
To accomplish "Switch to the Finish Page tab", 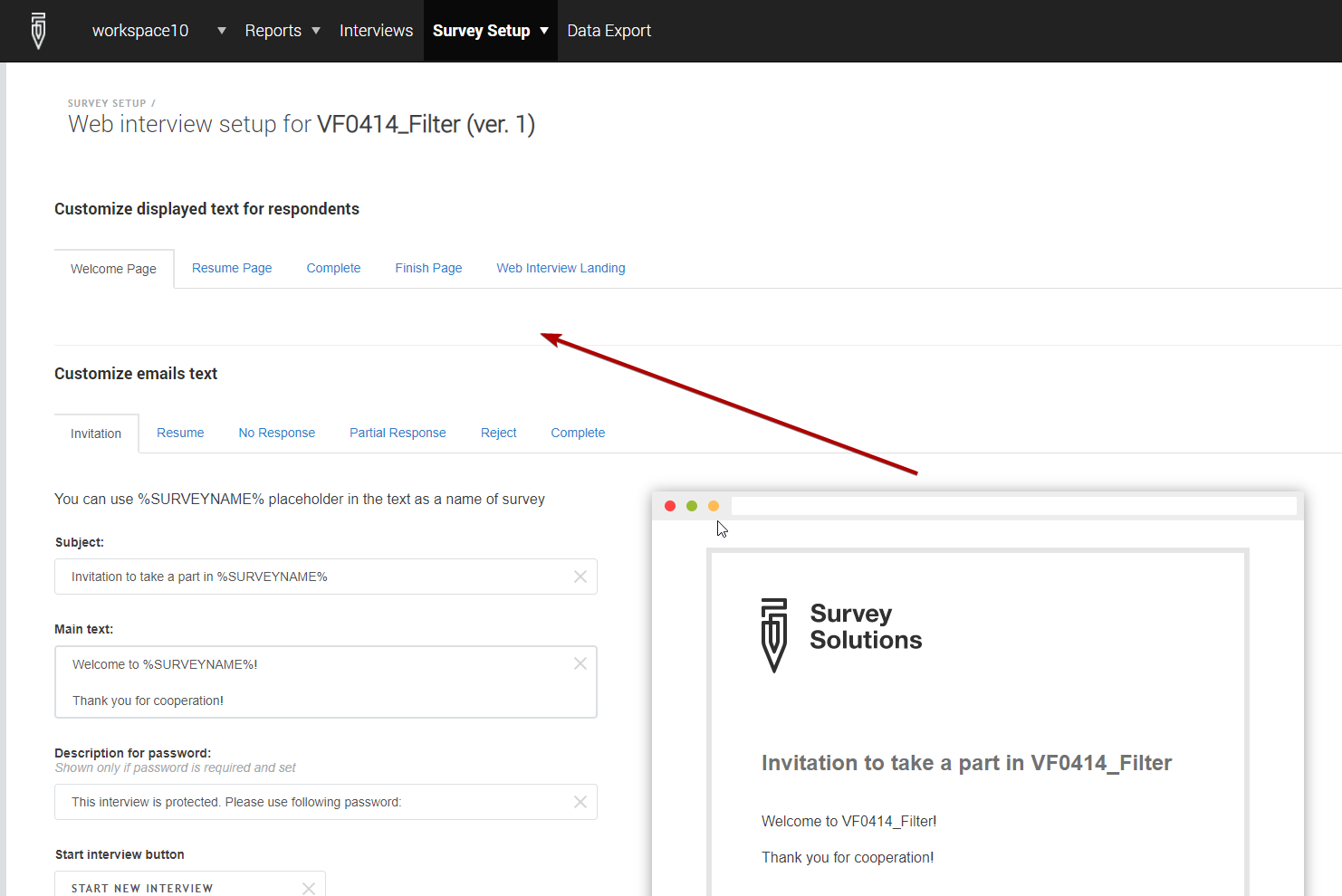I will [x=428, y=268].
